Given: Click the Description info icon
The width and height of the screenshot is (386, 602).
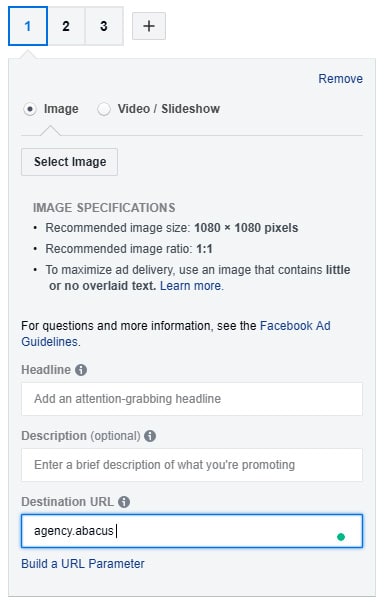Looking at the screenshot, I should (150, 436).
